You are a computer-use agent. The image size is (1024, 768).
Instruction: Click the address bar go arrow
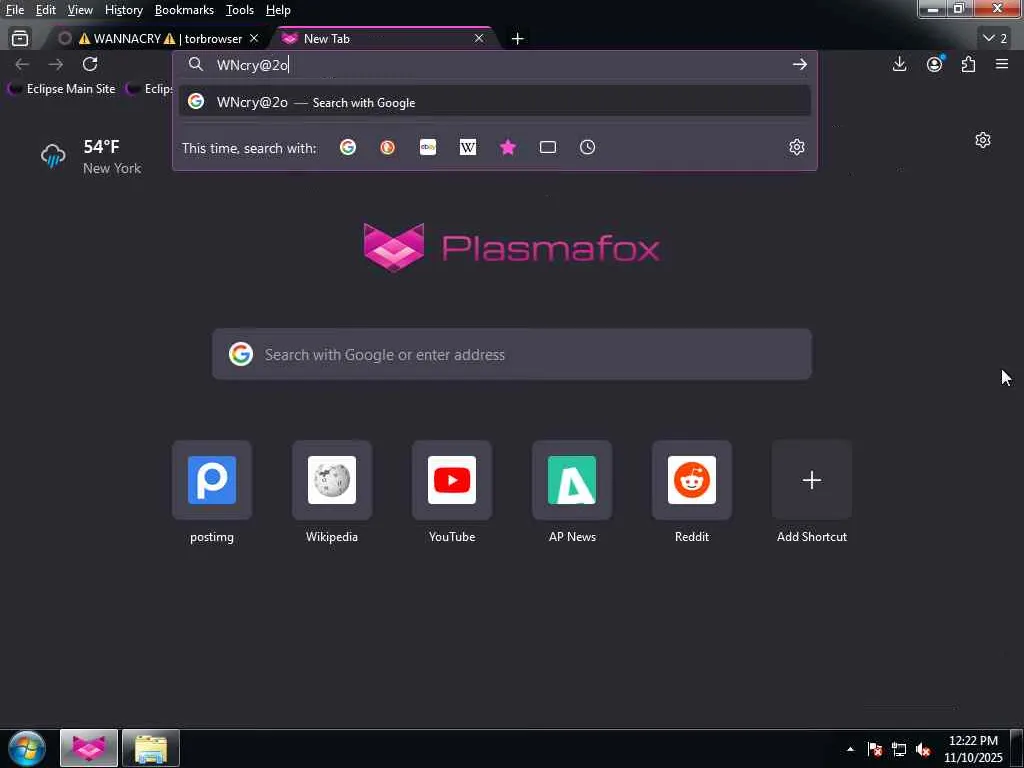799,64
